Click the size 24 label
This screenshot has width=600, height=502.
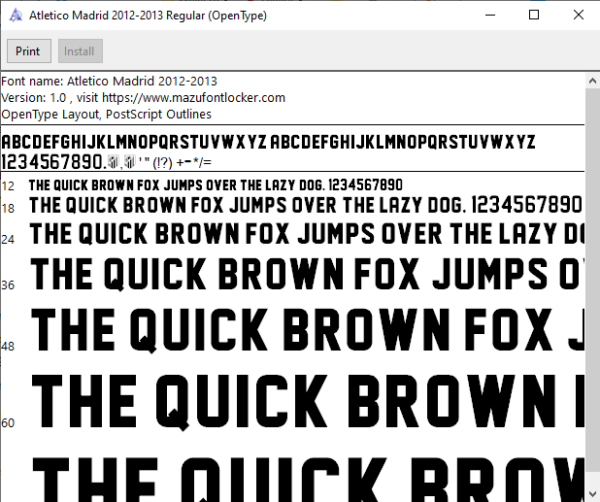[x=8, y=240]
